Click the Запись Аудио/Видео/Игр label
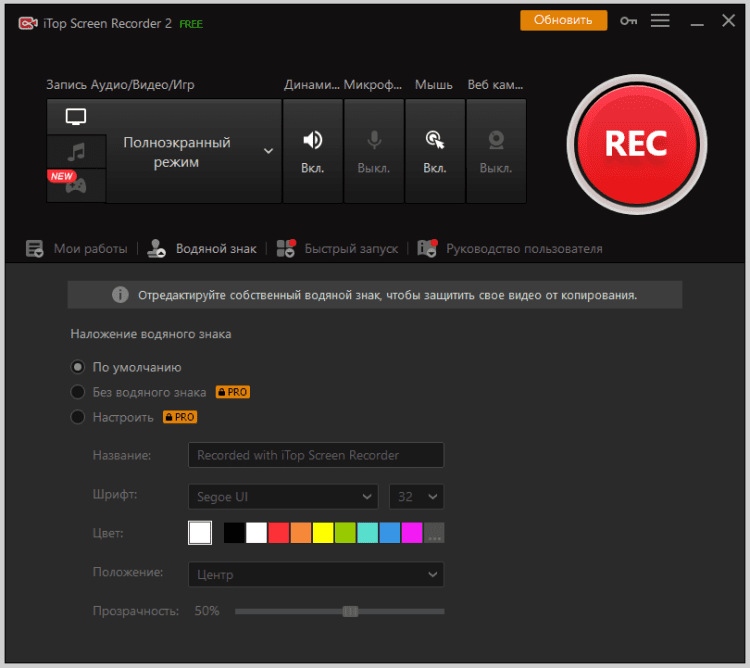750x668 pixels. click(x=120, y=85)
